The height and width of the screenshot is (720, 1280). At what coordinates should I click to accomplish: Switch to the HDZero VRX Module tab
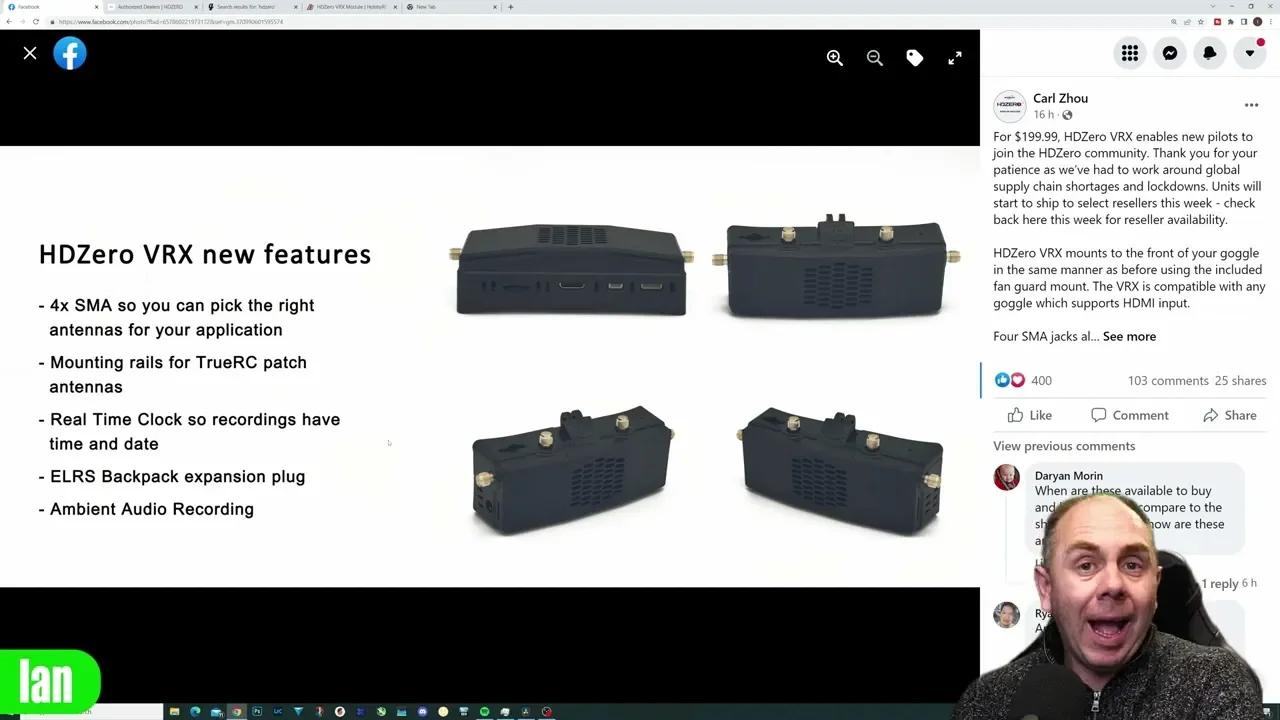[350, 7]
